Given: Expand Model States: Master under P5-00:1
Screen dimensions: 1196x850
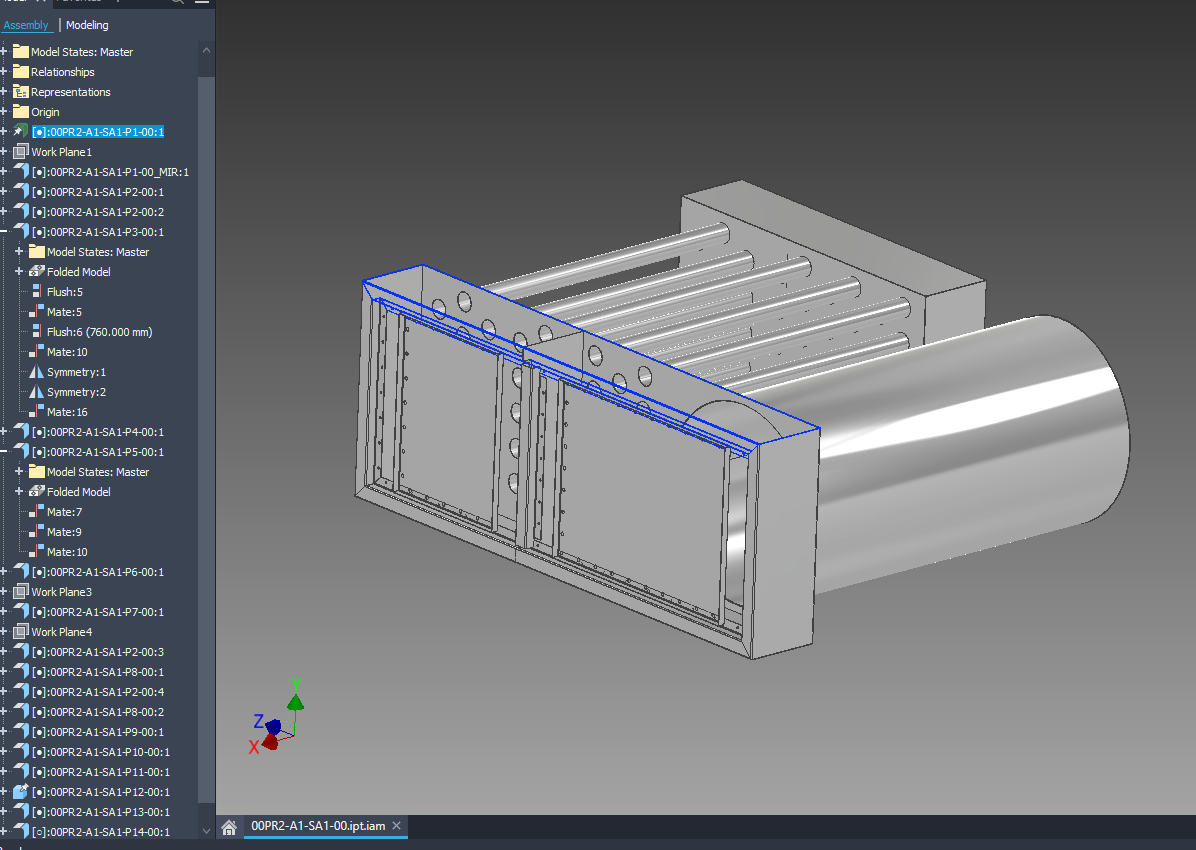Looking at the screenshot, I should coord(18,471).
